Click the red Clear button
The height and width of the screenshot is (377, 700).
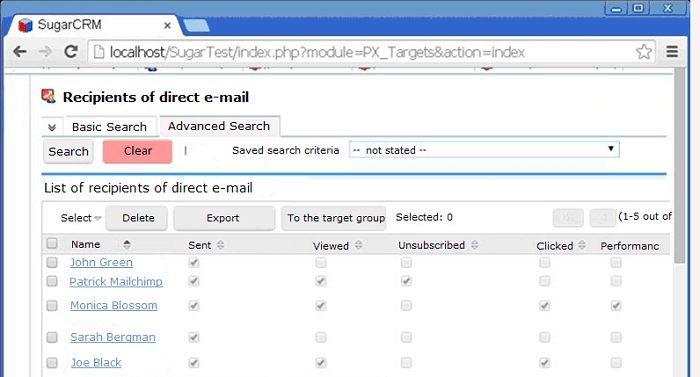tap(138, 151)
